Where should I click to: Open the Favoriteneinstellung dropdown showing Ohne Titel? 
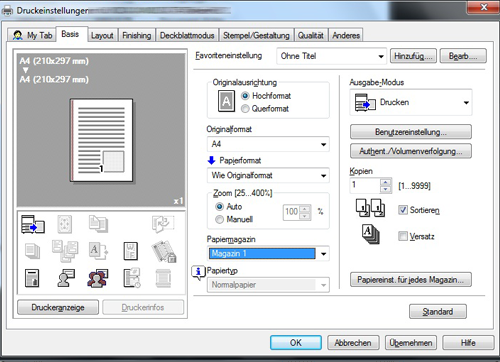(331, 56)
